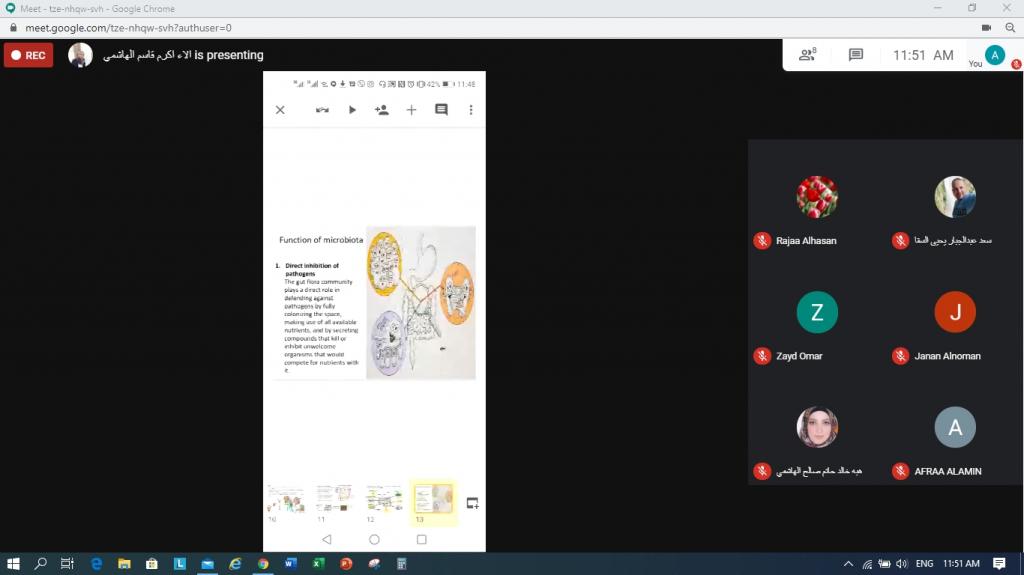Click the camera indicator in address bar
This screenshot has width=1024, height=575.
click(x=986, y=28)
